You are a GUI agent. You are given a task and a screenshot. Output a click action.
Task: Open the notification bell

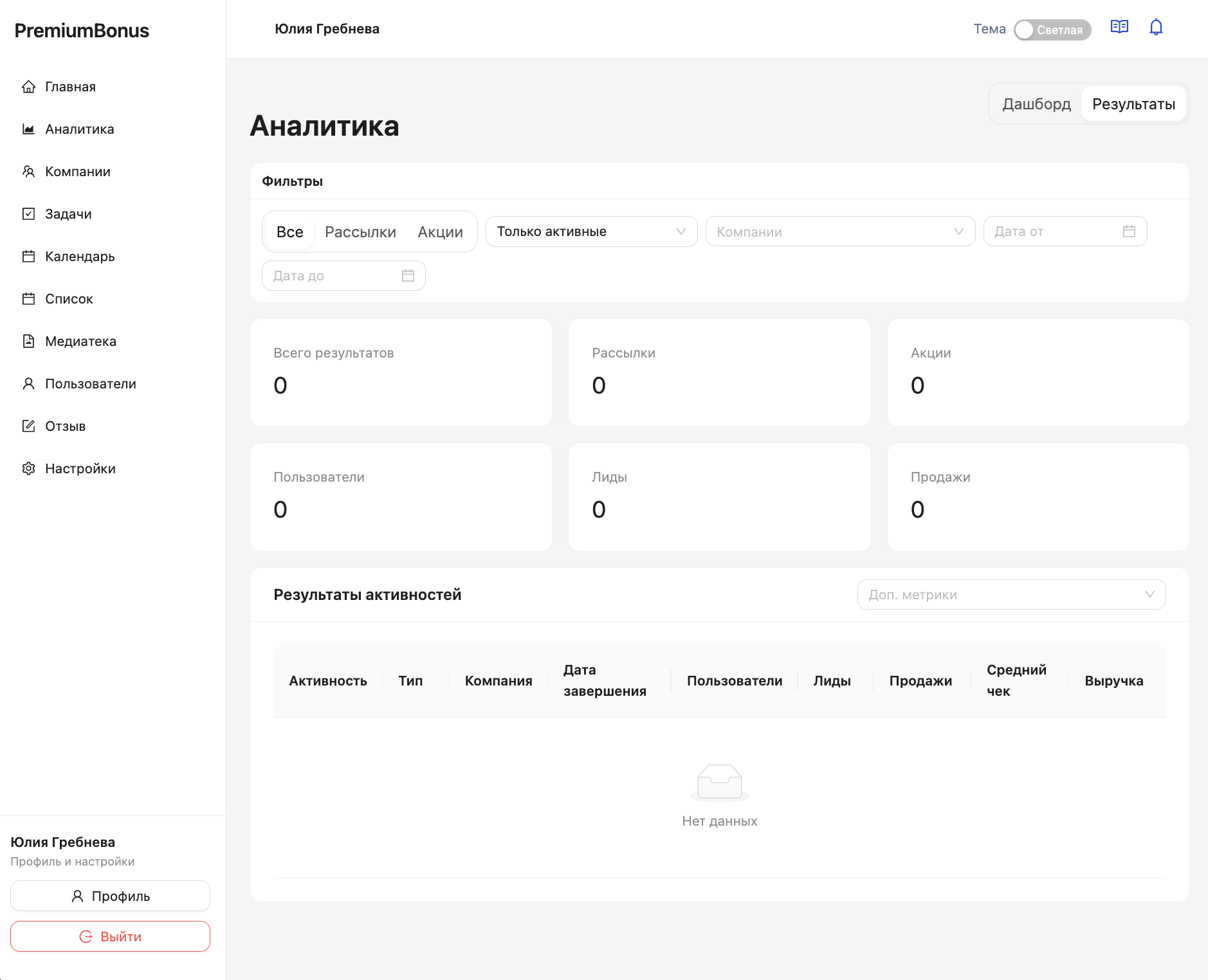pyautogui.click(x=1155, y=27)
